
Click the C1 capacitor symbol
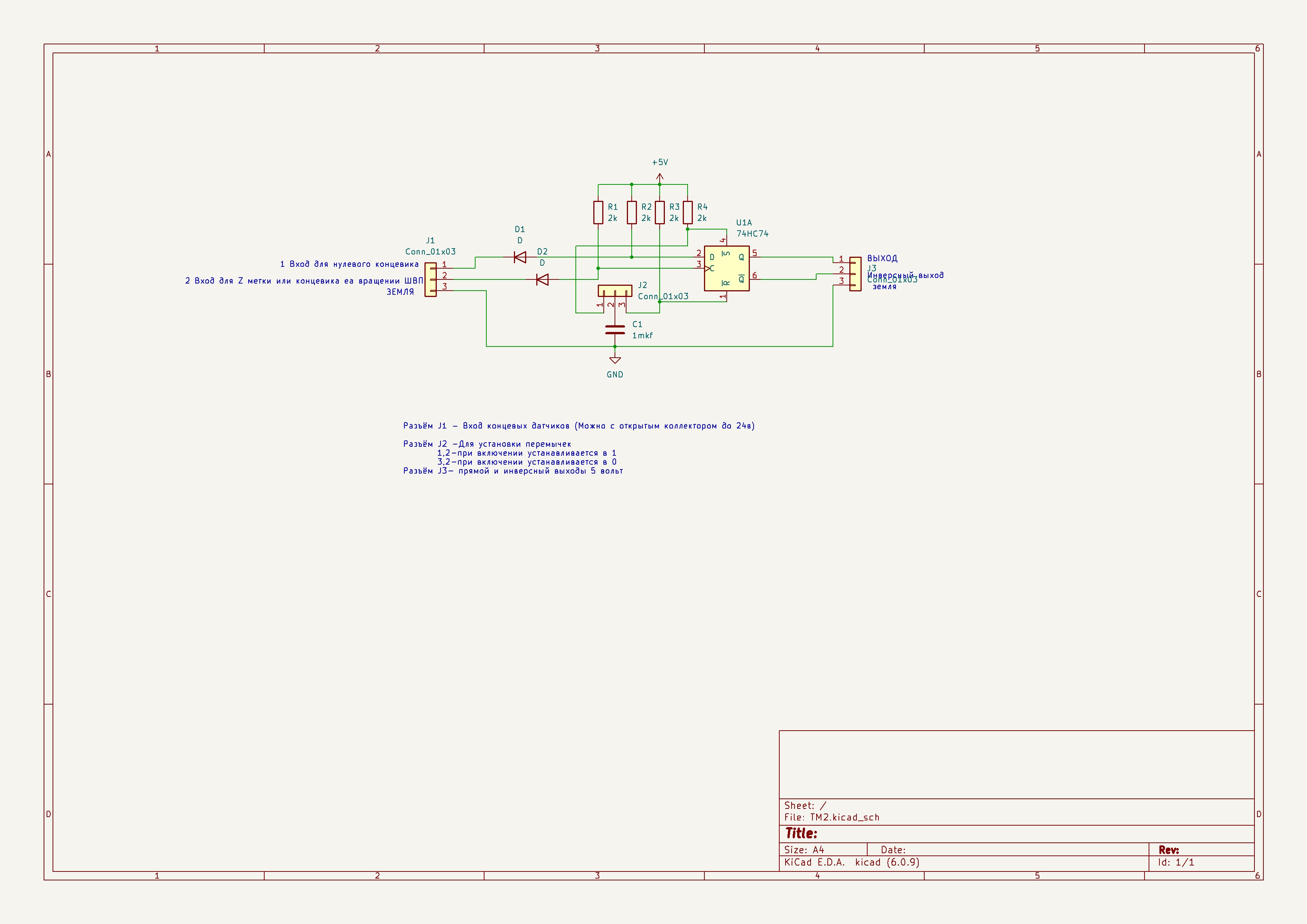[x=615, y=329]
